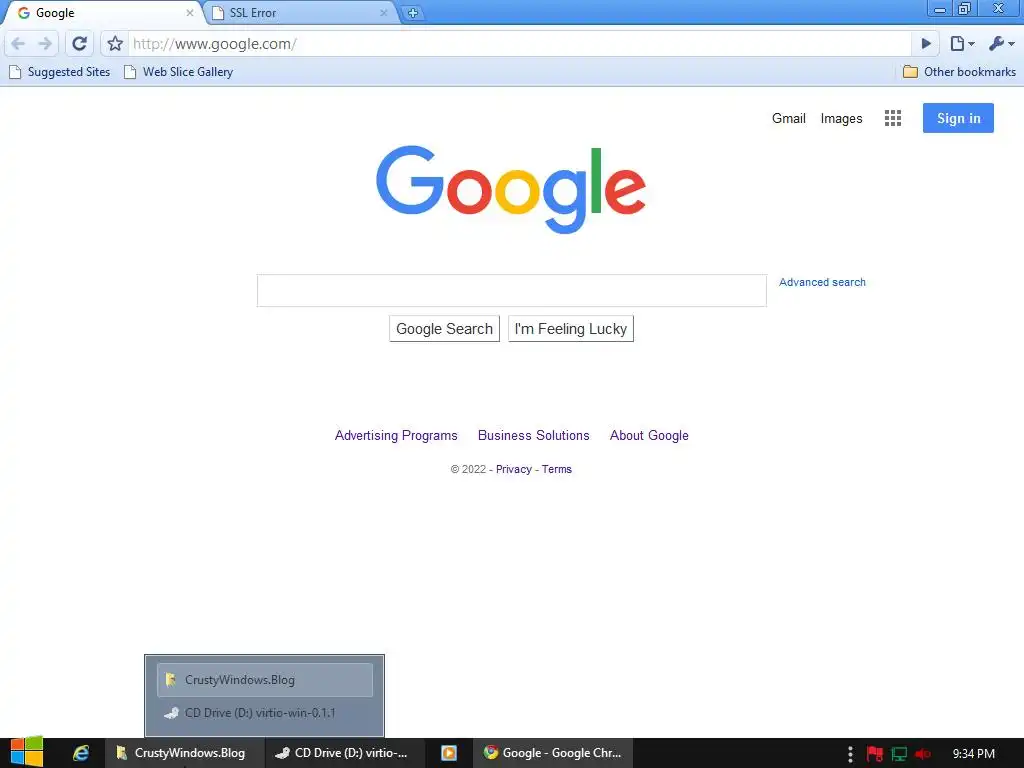Image resolution: width=1024 pixels, height=768 pixels.
Task: Select CD Drive (D:) virtio-win-0.1.1 popup entry
Action: 264,712
